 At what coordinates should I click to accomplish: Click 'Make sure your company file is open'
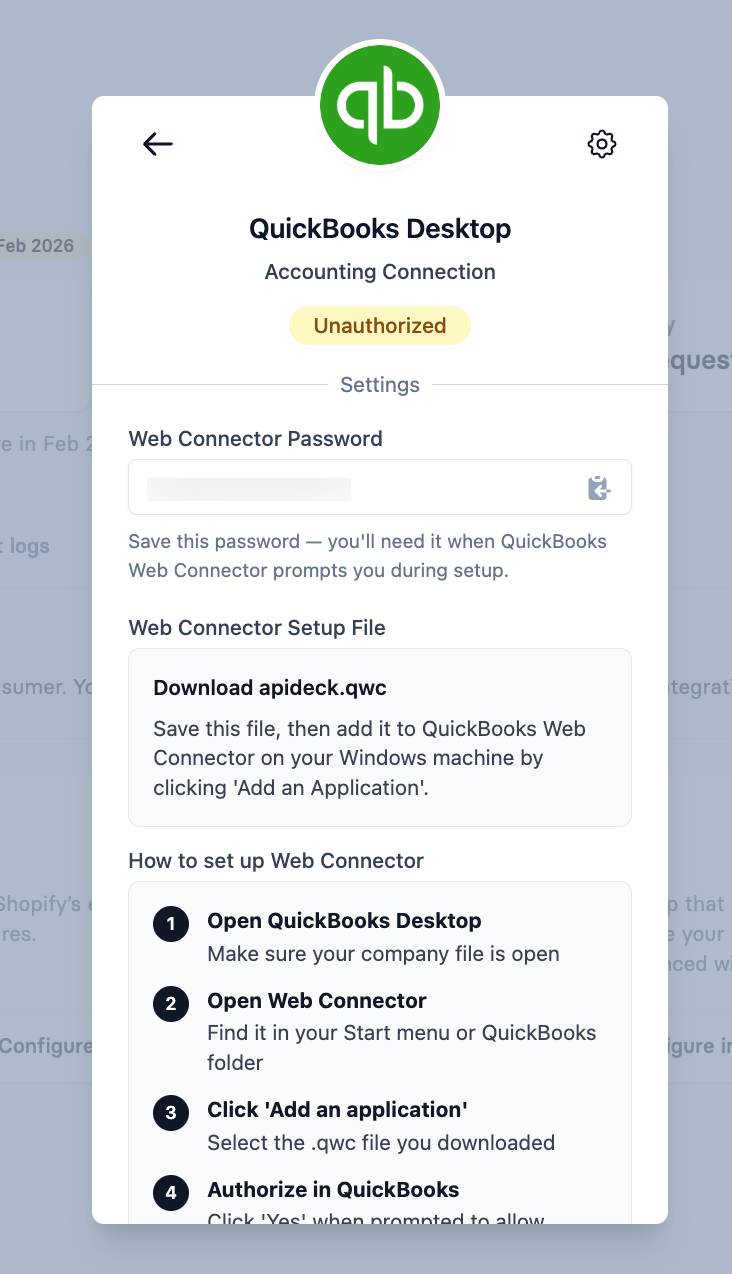pyautogui.click(x=383, y=954)
